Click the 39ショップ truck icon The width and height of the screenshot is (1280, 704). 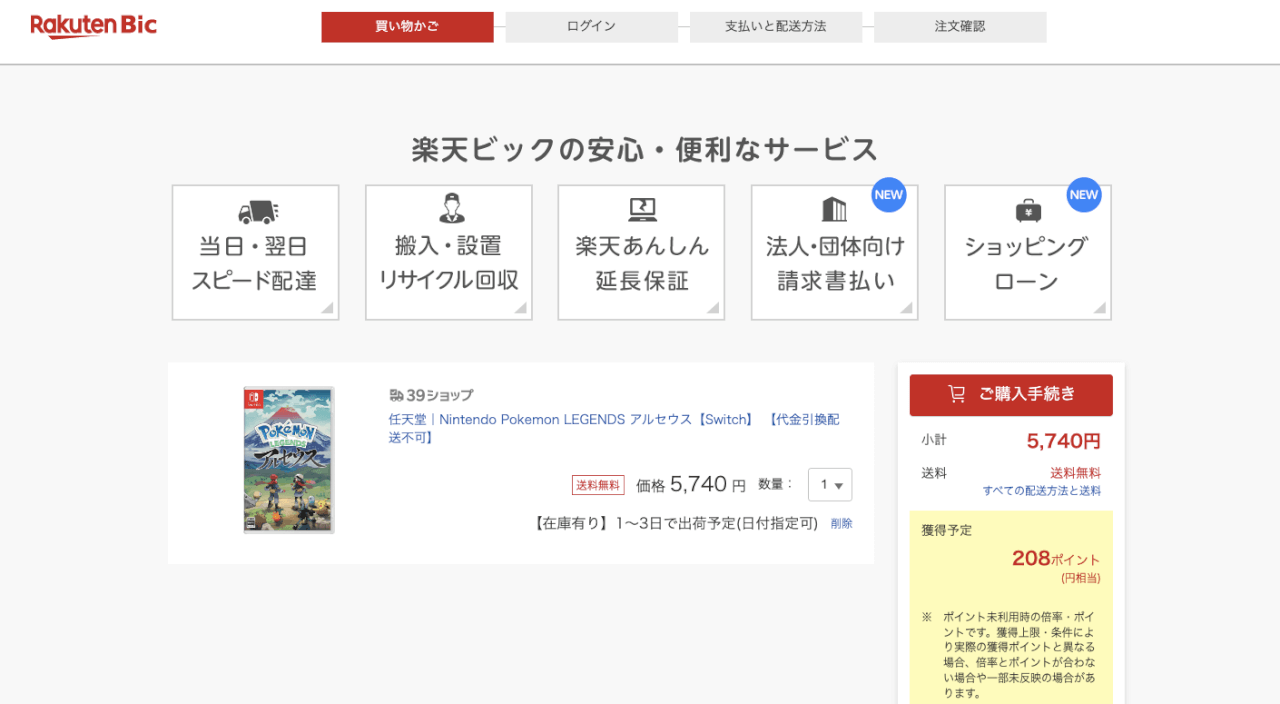(396, 395)
